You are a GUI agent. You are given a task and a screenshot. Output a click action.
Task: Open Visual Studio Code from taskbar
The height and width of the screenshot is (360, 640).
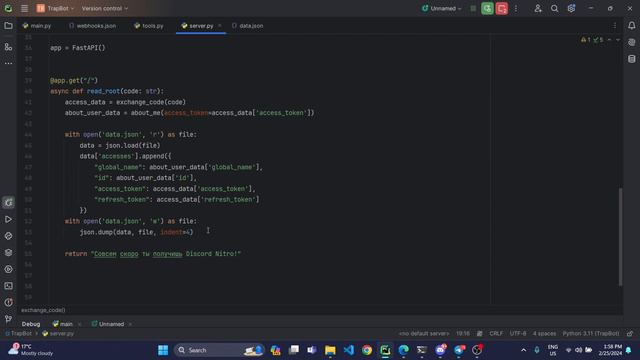(349, 350)
